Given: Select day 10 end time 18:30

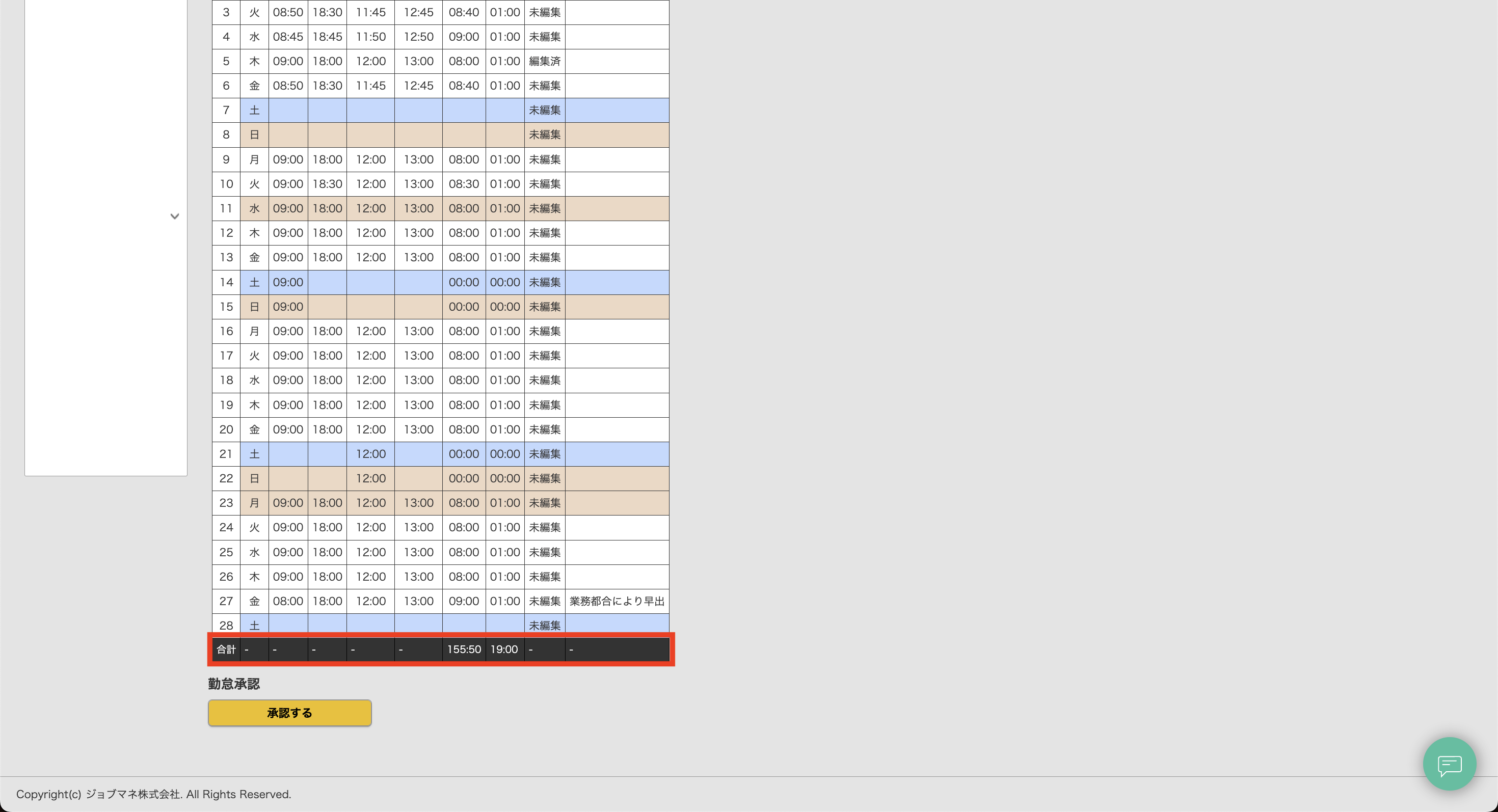Looking at the screenshot, I should [328, 184].
